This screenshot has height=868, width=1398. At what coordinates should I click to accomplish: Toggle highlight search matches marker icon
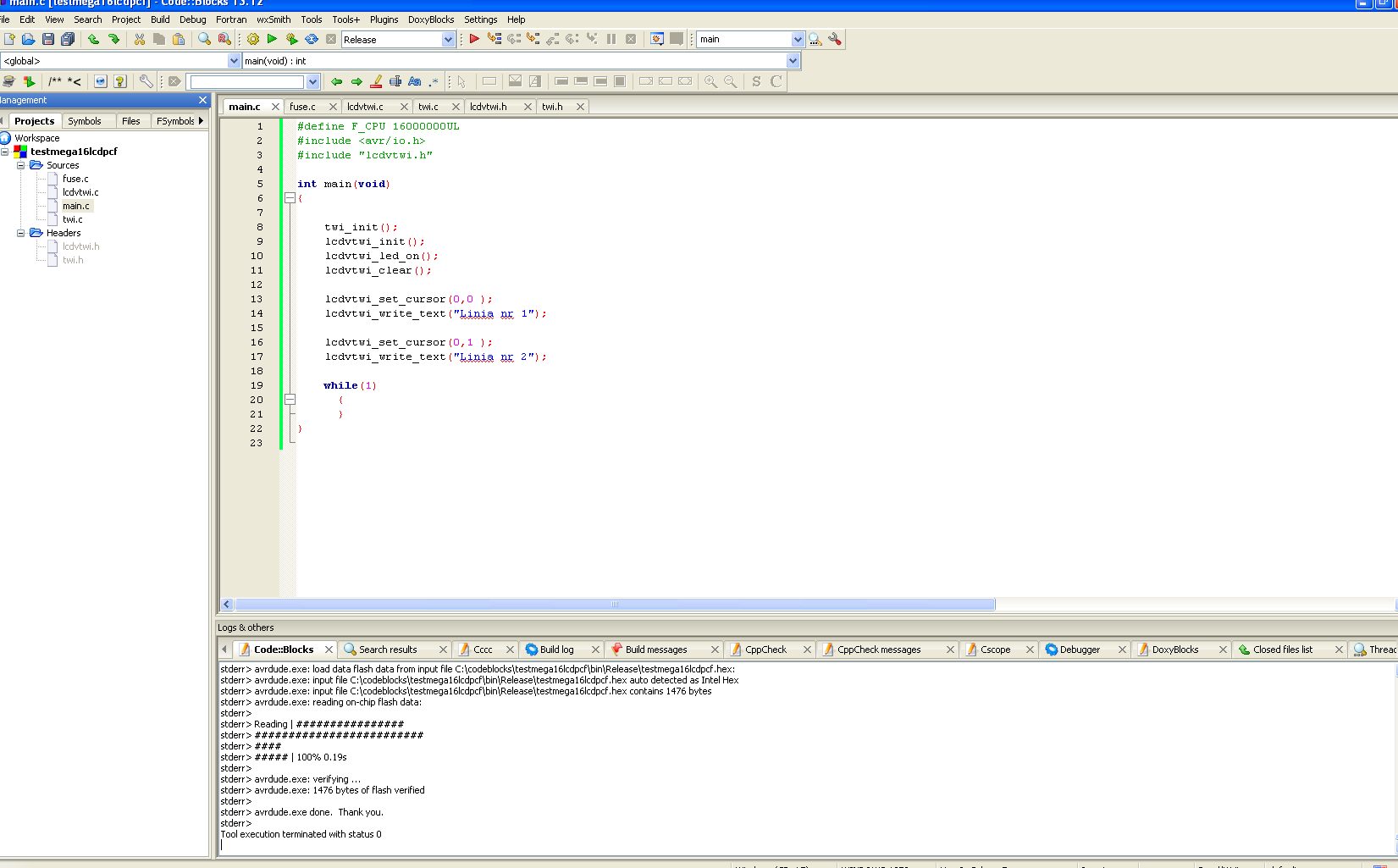point(376,81)
